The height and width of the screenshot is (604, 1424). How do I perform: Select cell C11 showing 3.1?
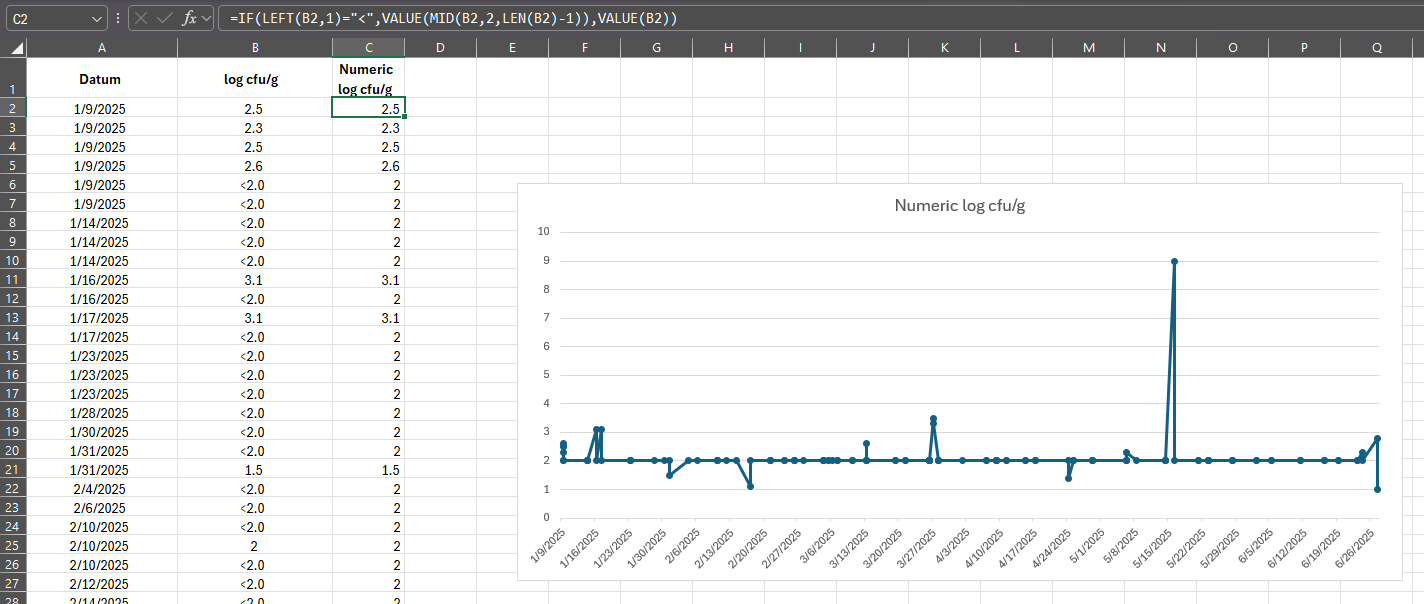368,280
